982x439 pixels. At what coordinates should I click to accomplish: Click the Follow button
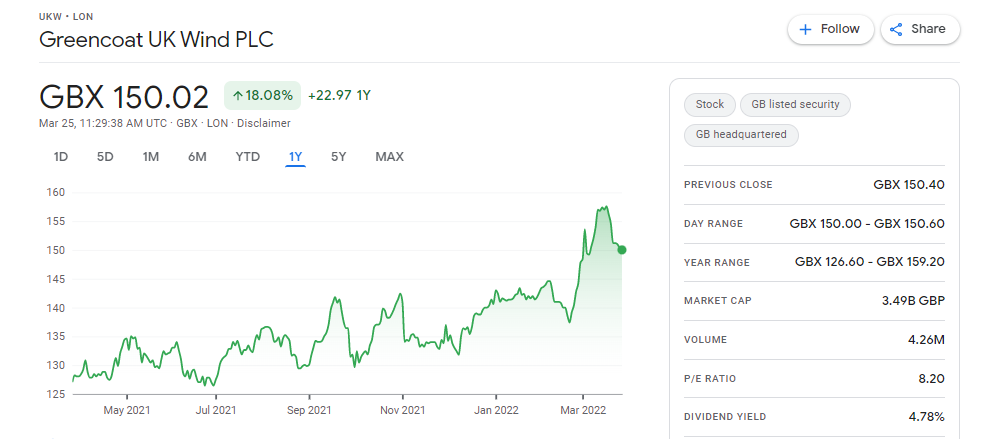point(830,29)
